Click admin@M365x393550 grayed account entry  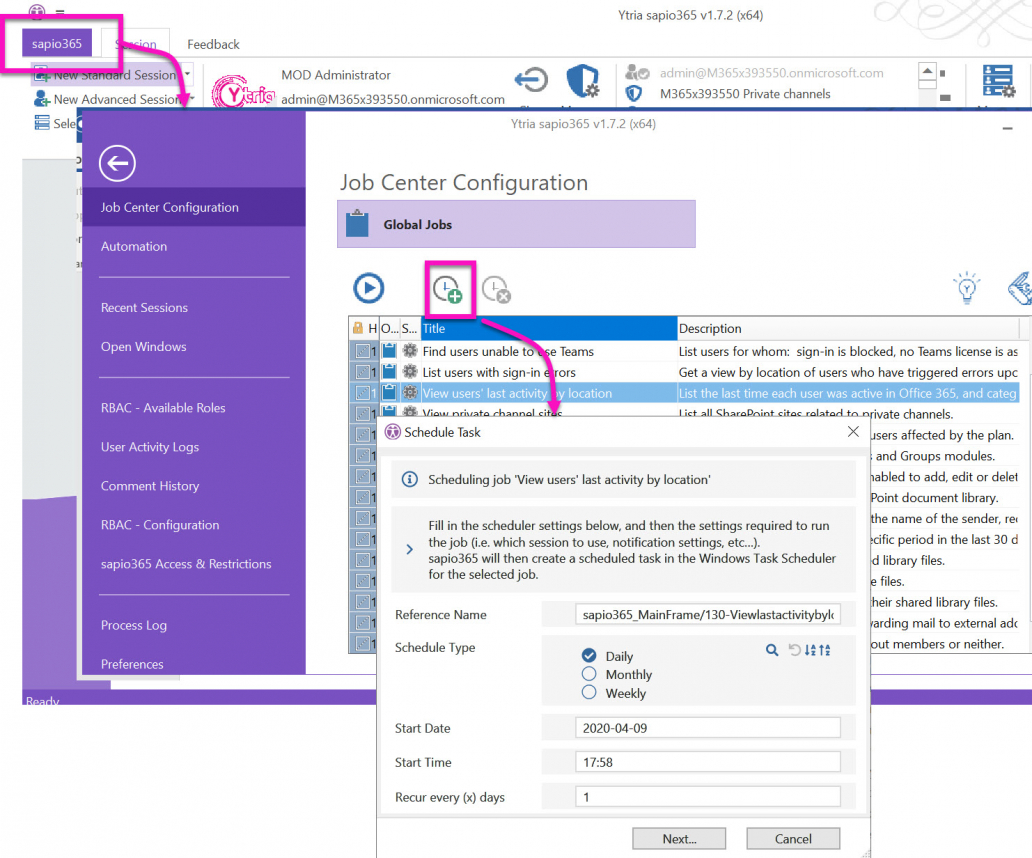coord(771,72)
